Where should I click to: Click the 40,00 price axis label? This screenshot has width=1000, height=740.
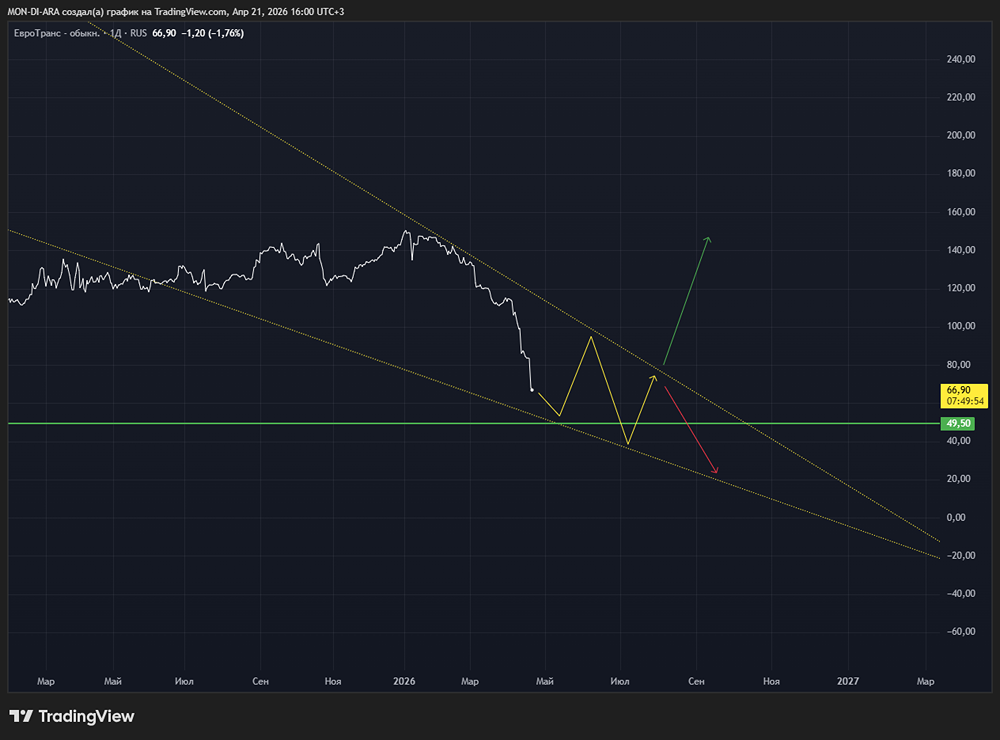click(959, 441)
